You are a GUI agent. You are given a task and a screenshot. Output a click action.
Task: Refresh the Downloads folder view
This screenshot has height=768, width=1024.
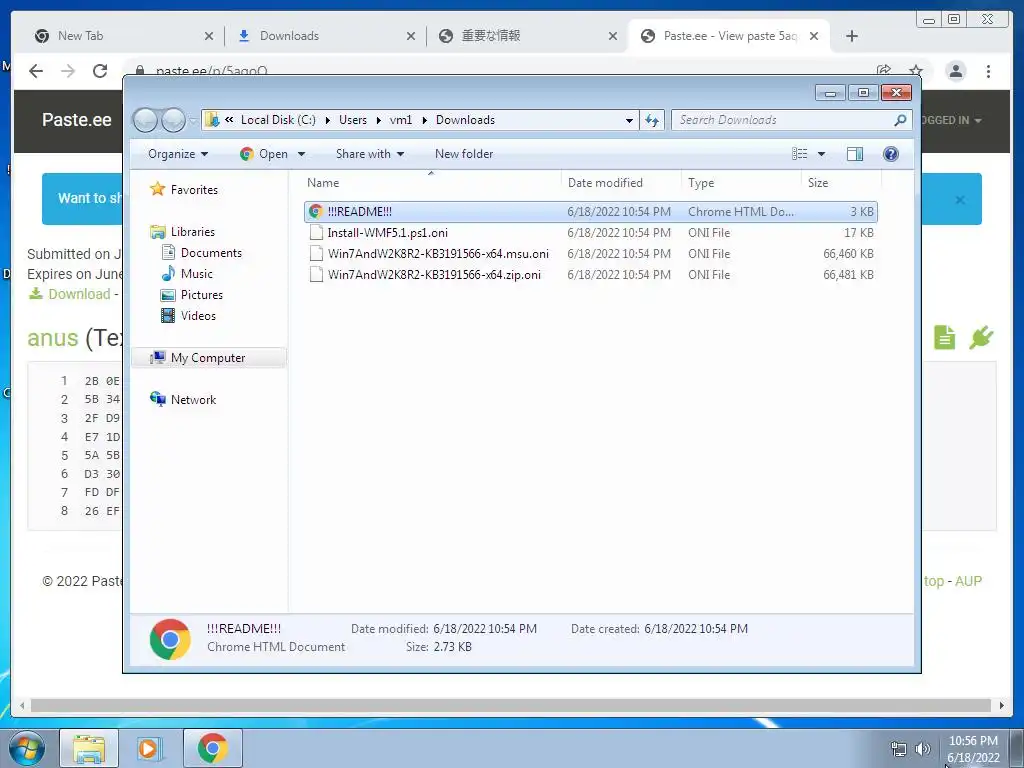[x=652, y=120]
